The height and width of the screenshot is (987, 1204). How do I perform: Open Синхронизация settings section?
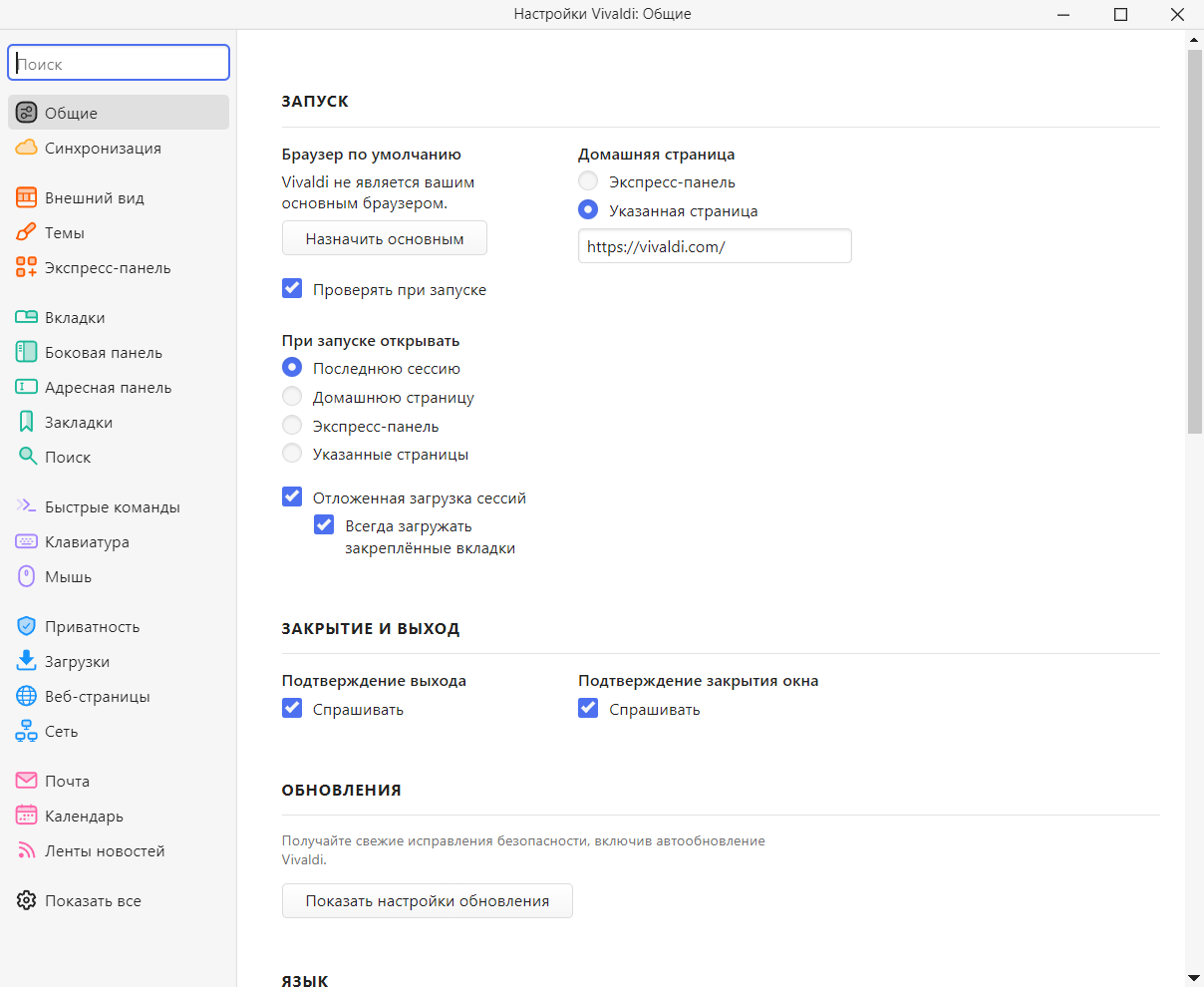(103, 148)
